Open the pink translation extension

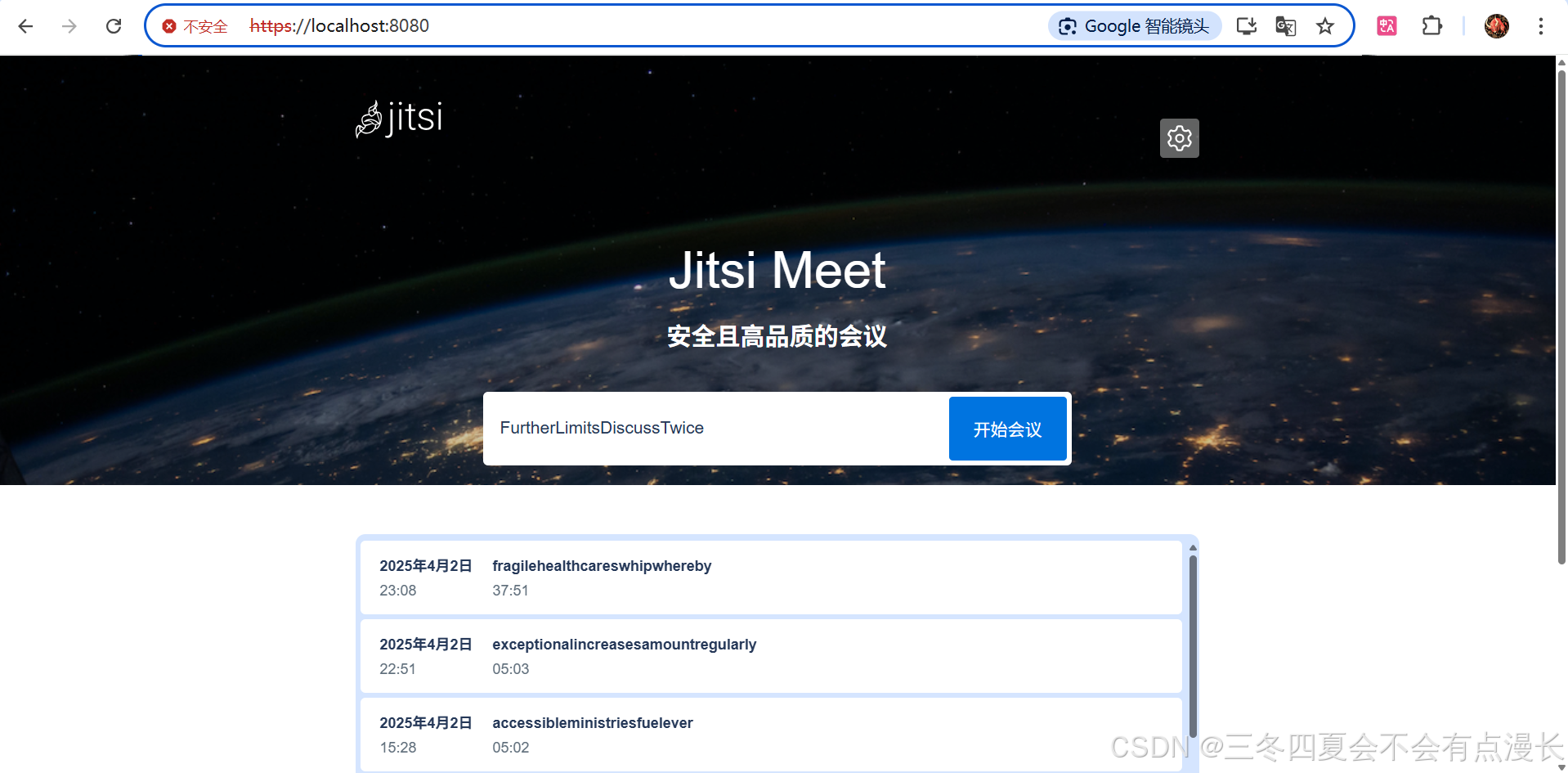[x=1387, y=26]
